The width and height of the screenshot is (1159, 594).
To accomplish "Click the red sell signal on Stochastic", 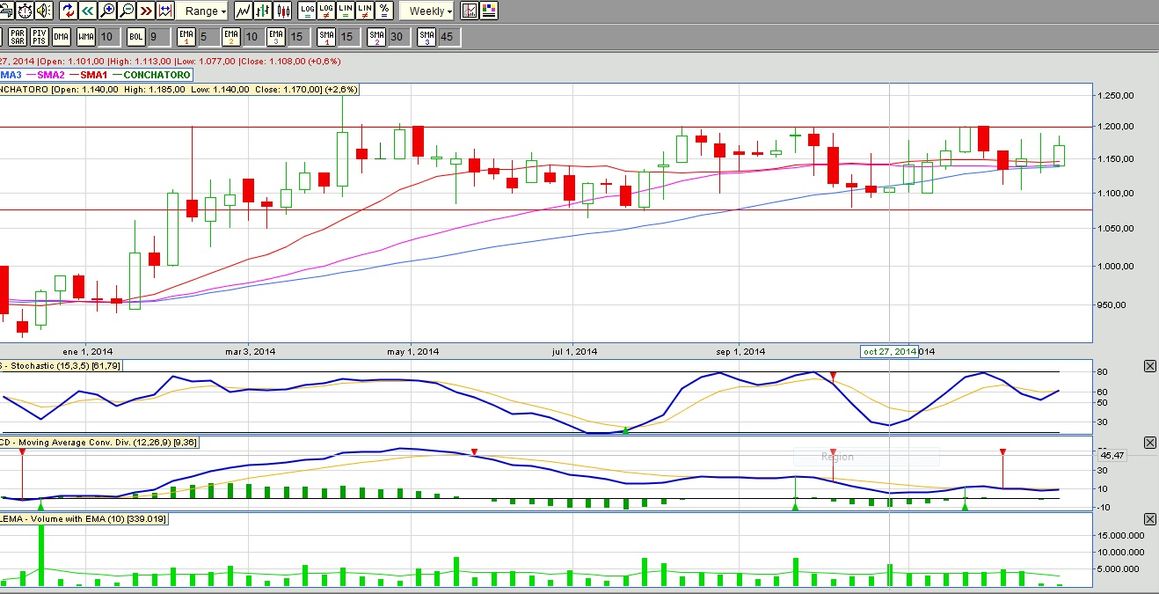I will [833, 377].
